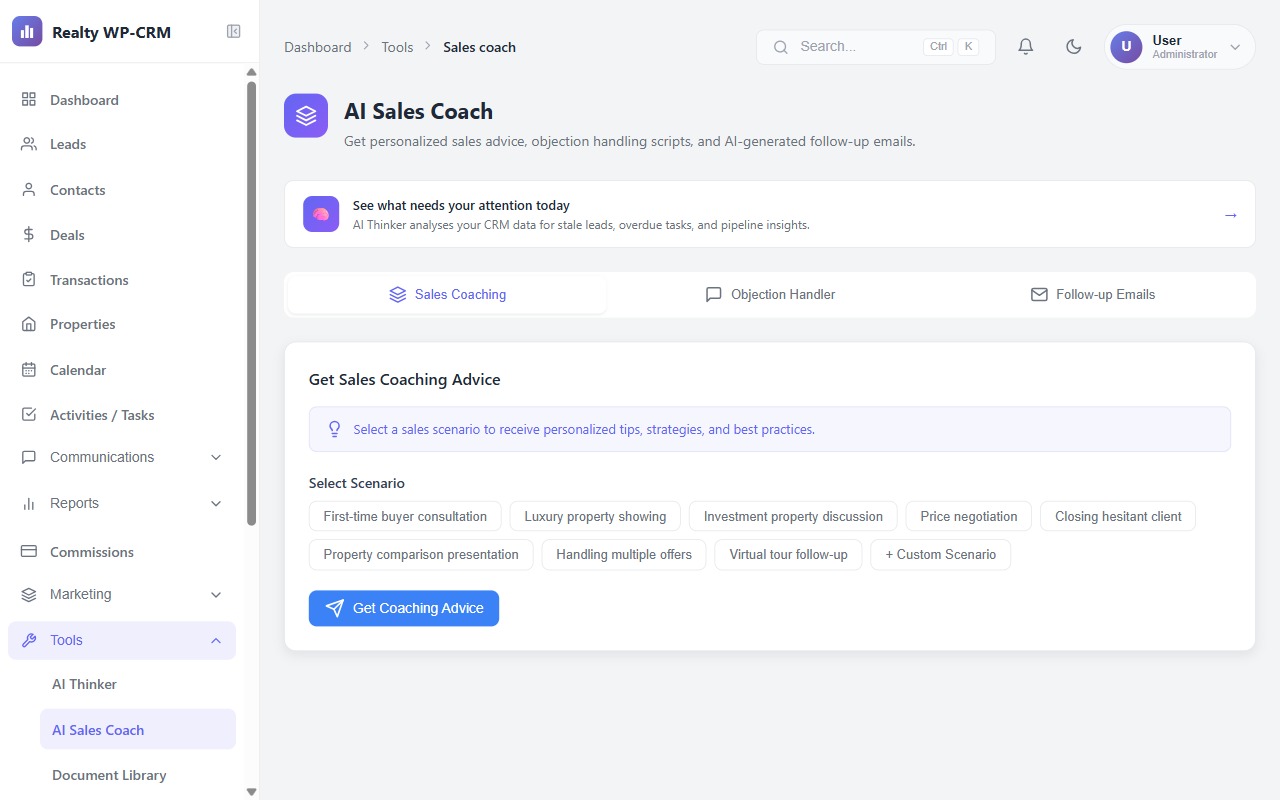
Task: Select First-time buyer consultation scenario
Action: pyautogui.click(x=405, y=517)
